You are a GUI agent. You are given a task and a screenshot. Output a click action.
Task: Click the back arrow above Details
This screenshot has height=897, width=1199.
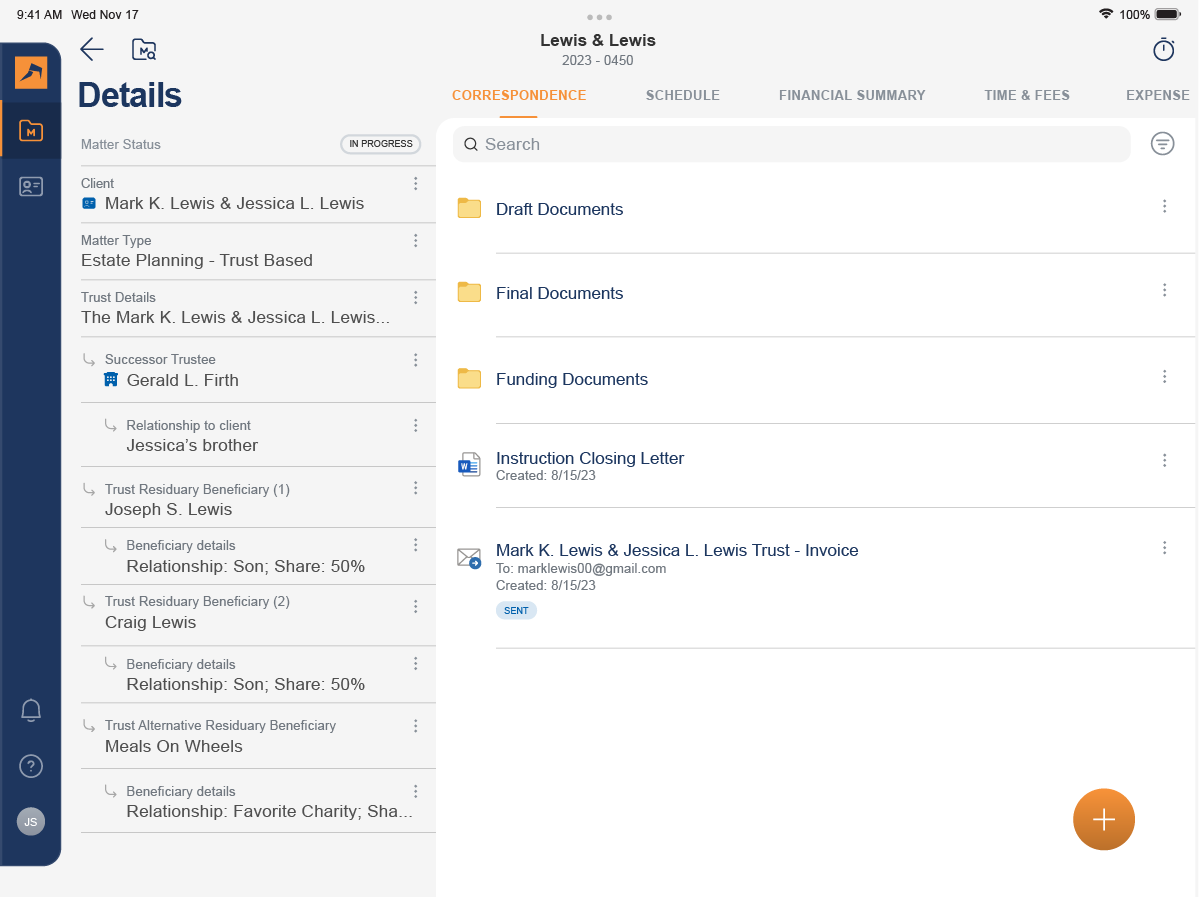tap(91, 49)
